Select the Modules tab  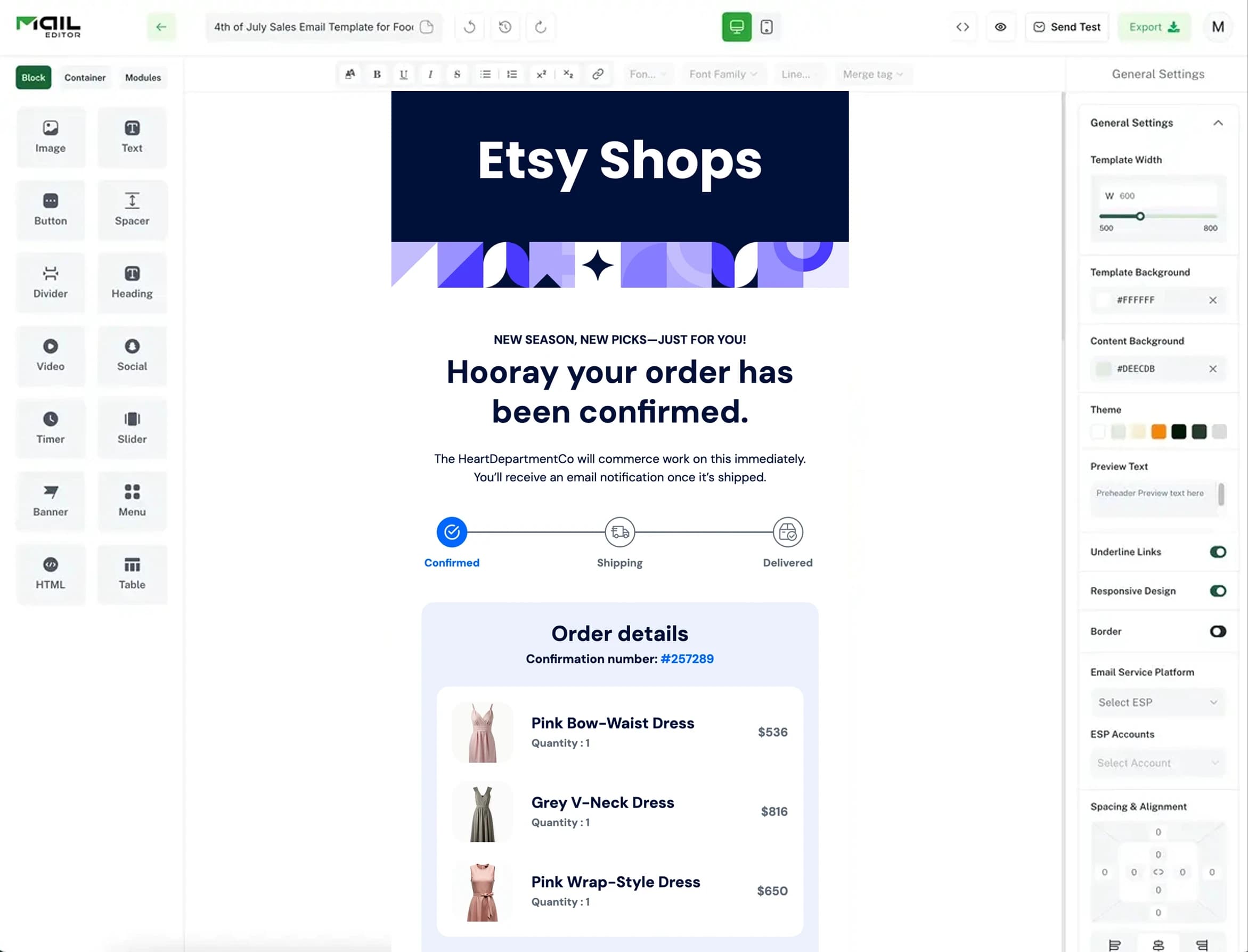click(143, 78)
